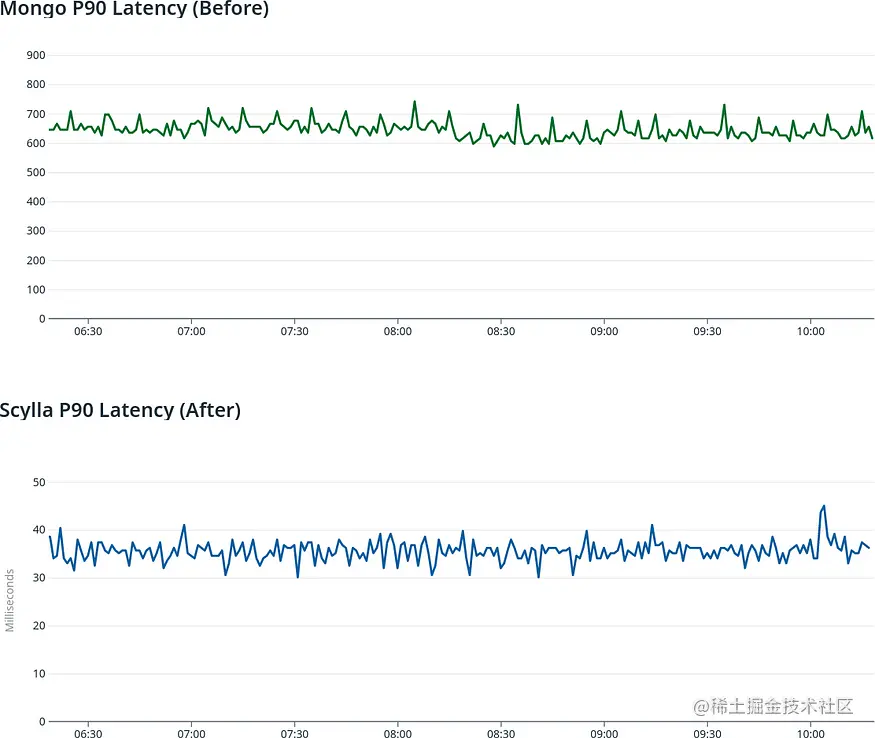
Task: Click the 30 y-axis label on the Scylla chart
Action: [x=39, y=577]
